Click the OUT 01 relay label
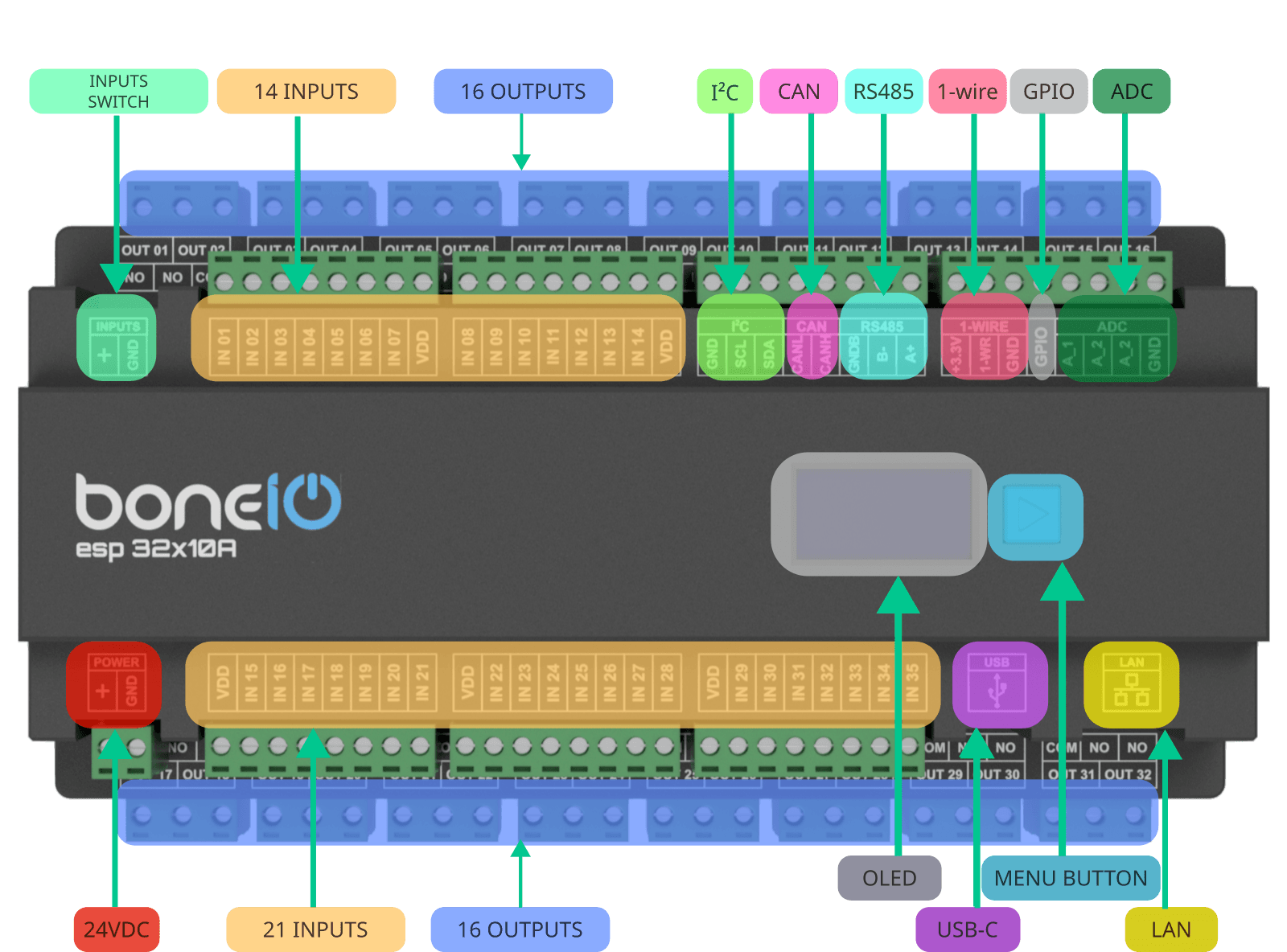 145,250
